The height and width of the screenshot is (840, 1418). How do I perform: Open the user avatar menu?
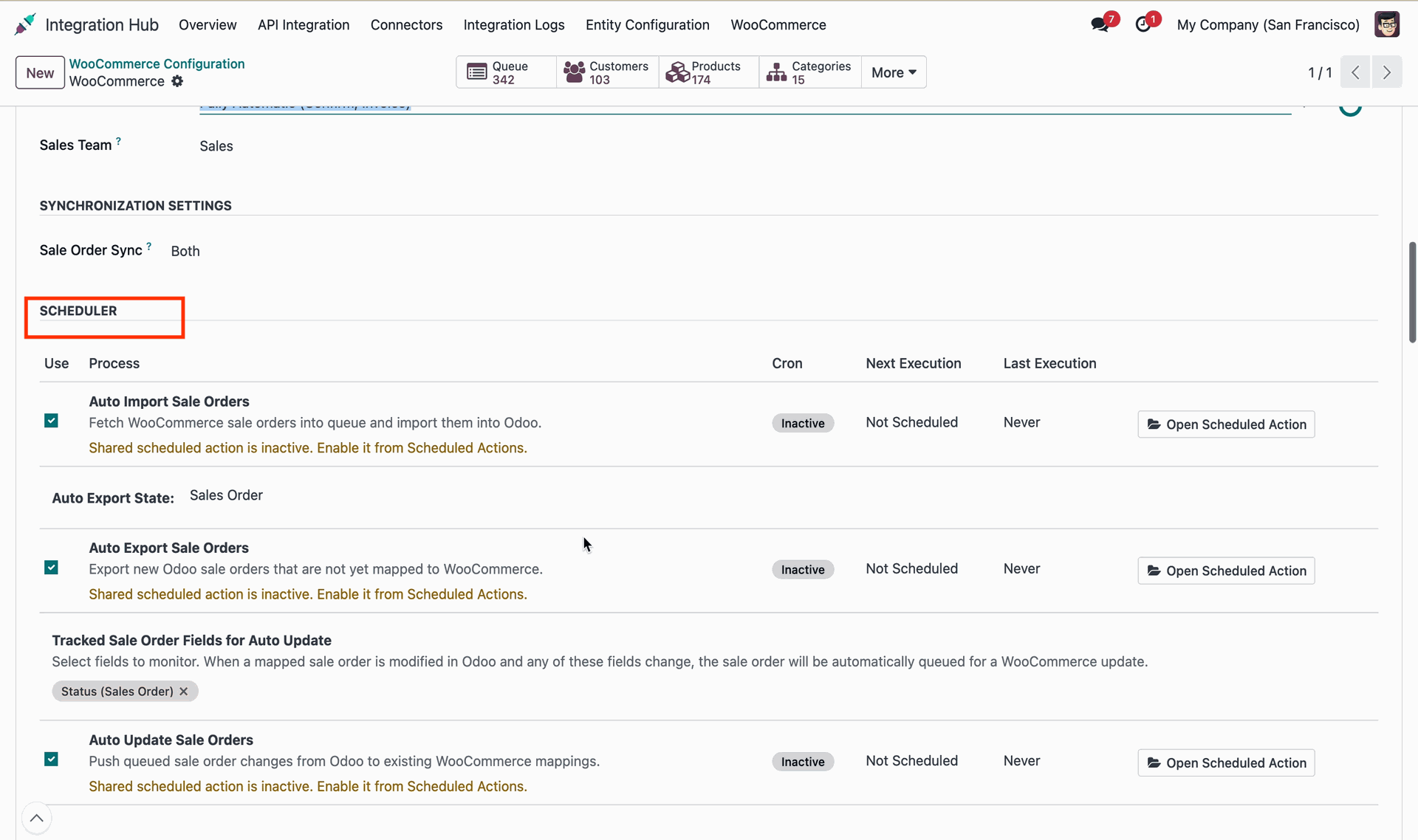point(1387,24)
